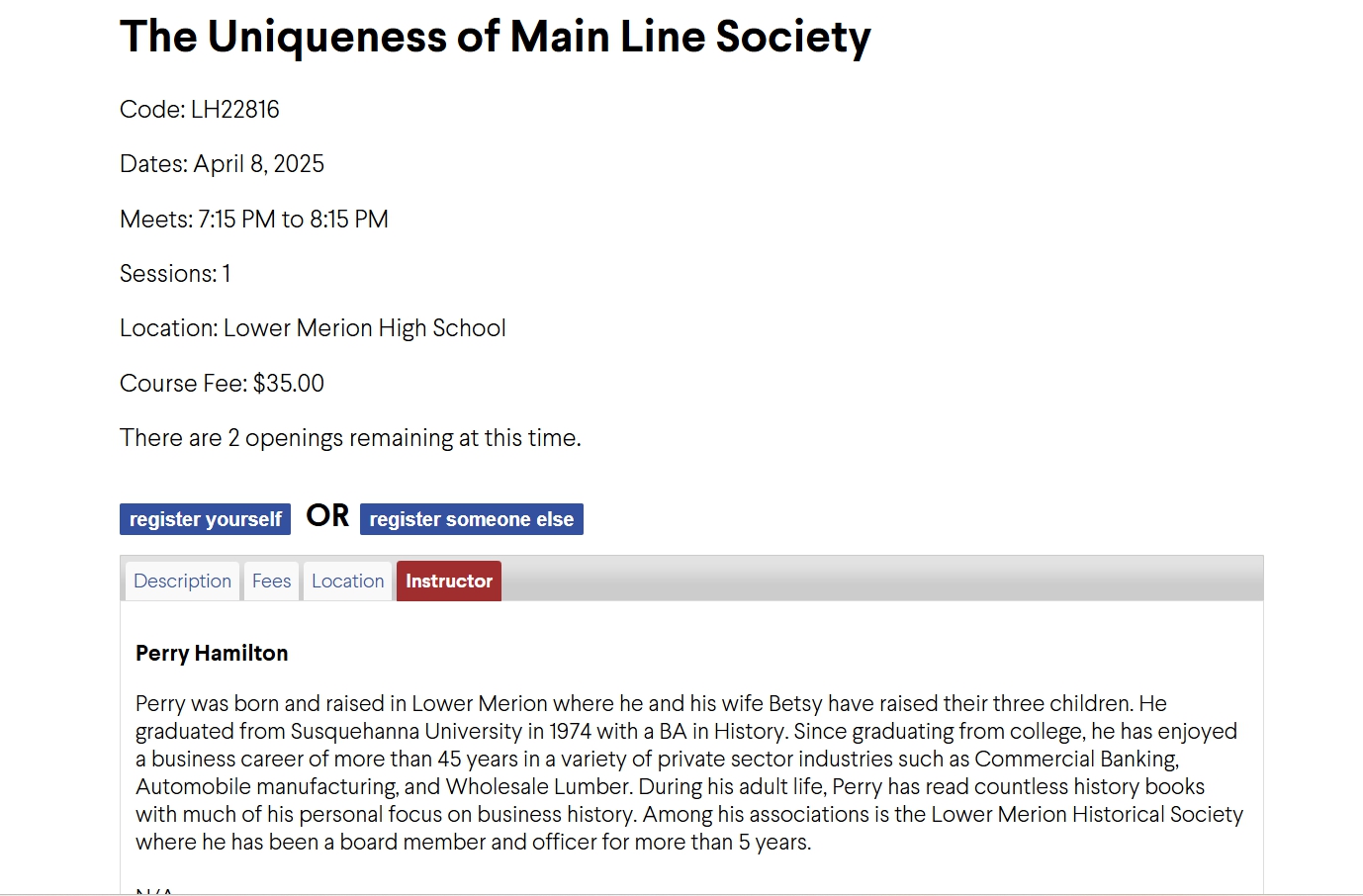
Task: Click the 2 openings remaining notice
Action: [x=350, y=438]
